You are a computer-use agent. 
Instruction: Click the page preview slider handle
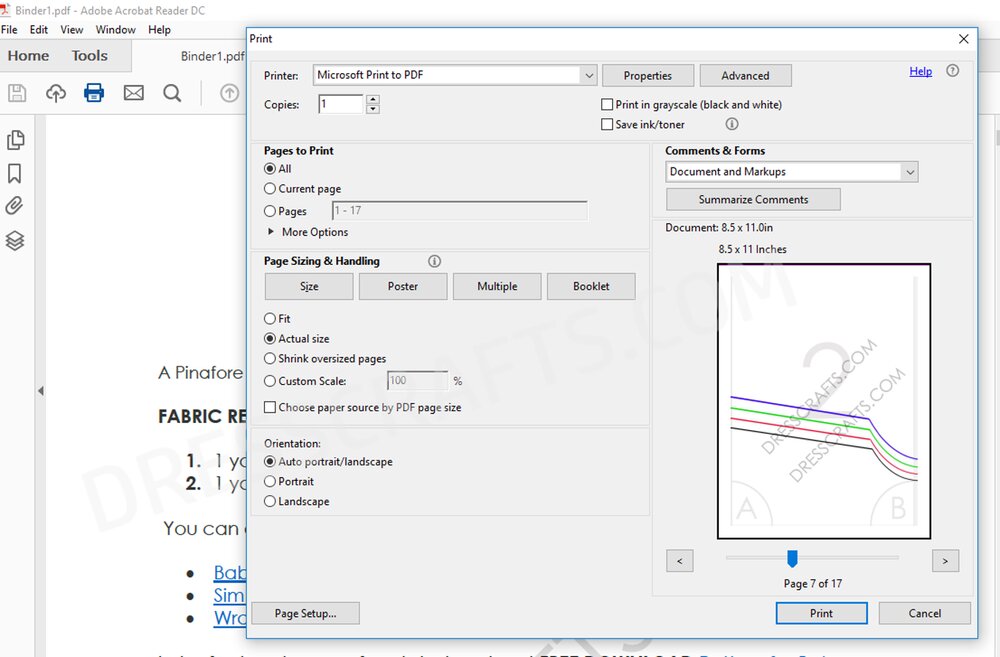(792, 558)
